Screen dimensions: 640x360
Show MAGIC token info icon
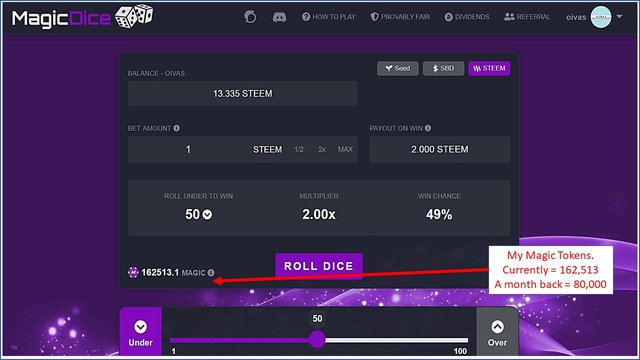[x=211, y=273]
